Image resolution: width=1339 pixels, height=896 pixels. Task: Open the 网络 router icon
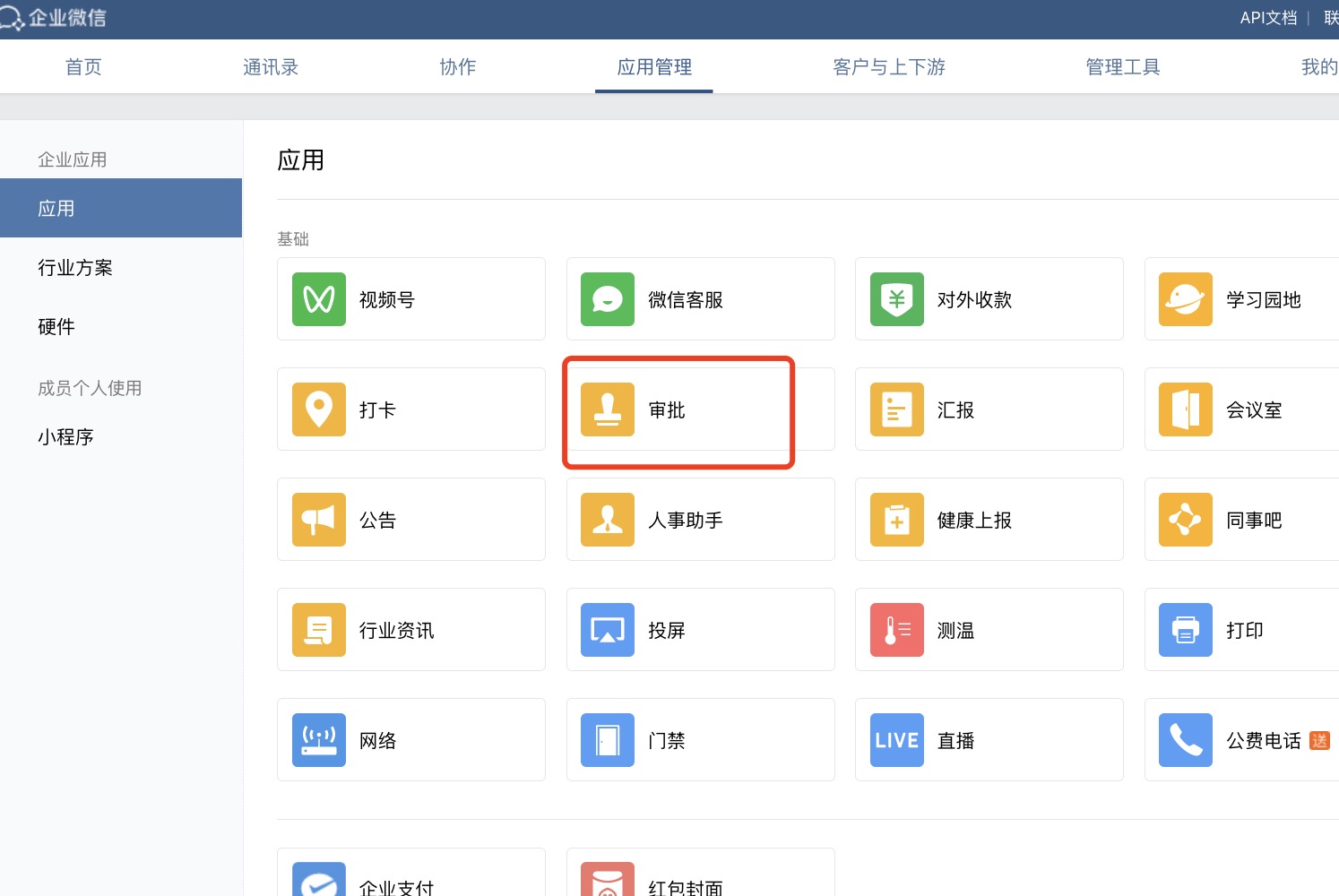pos(319,740)
